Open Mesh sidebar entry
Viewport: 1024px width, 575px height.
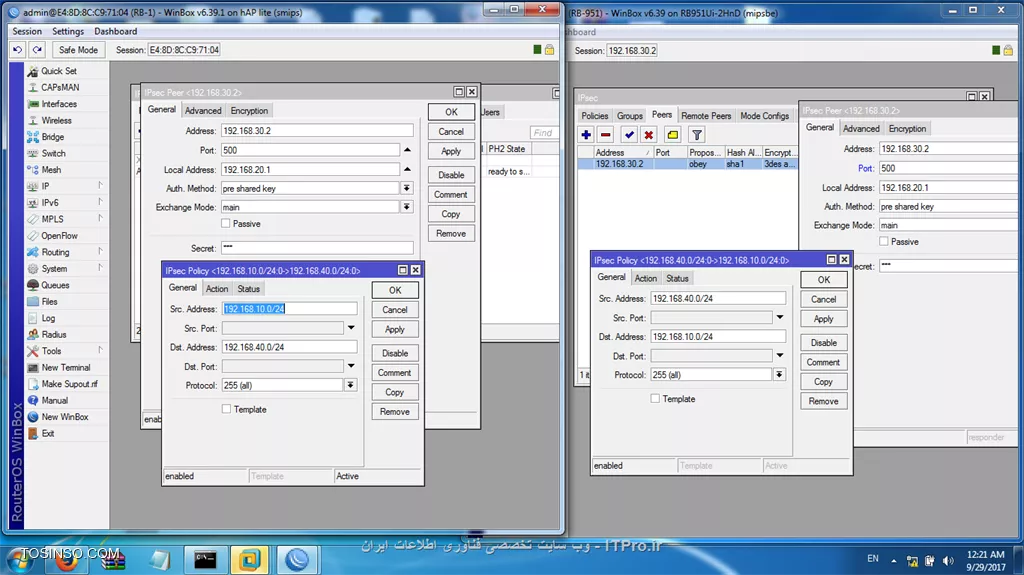click(x=51, y=169)
